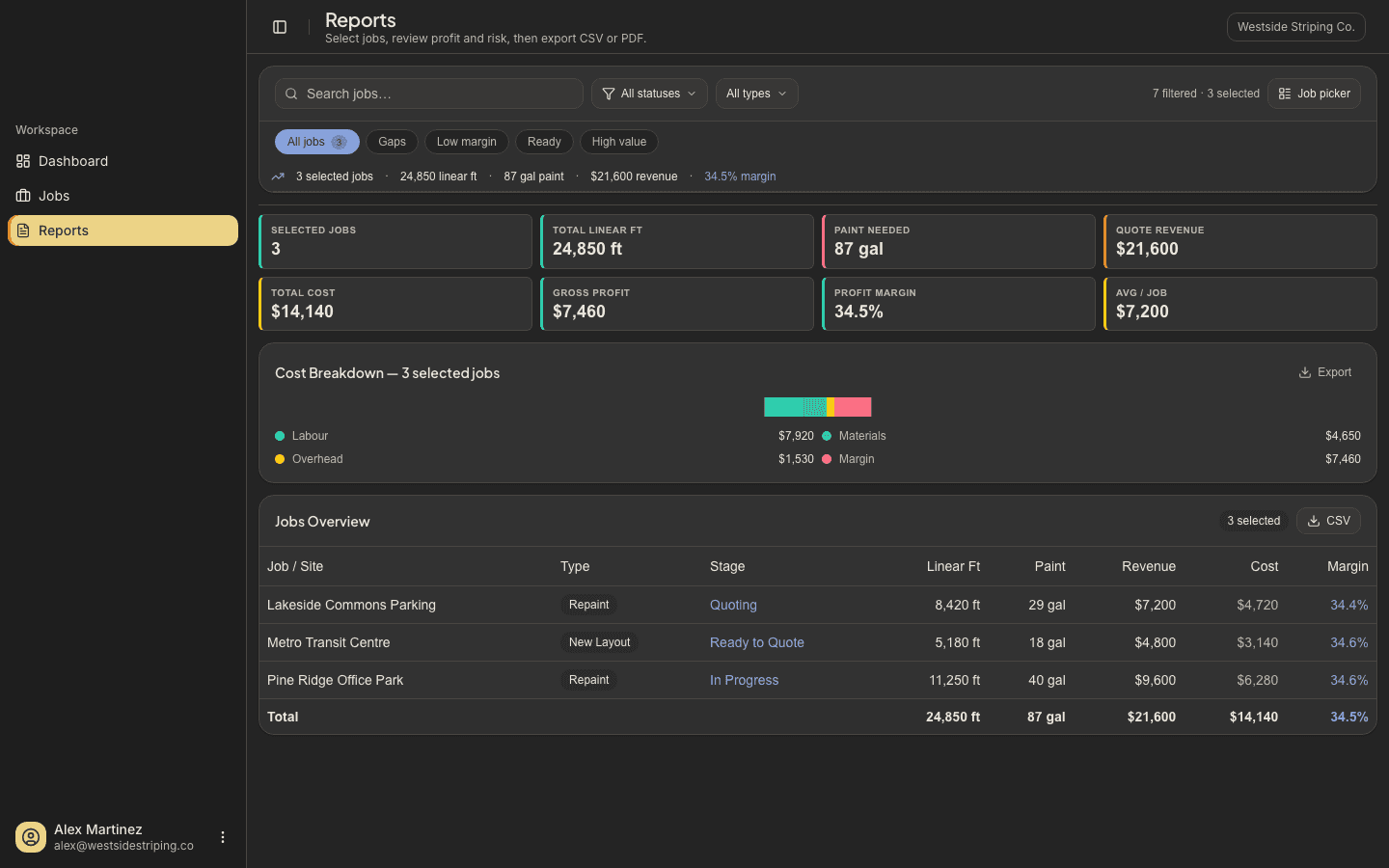Click the Quote Revenue stat card
The image size is (1389, 868).
(x=1240, y=241)
